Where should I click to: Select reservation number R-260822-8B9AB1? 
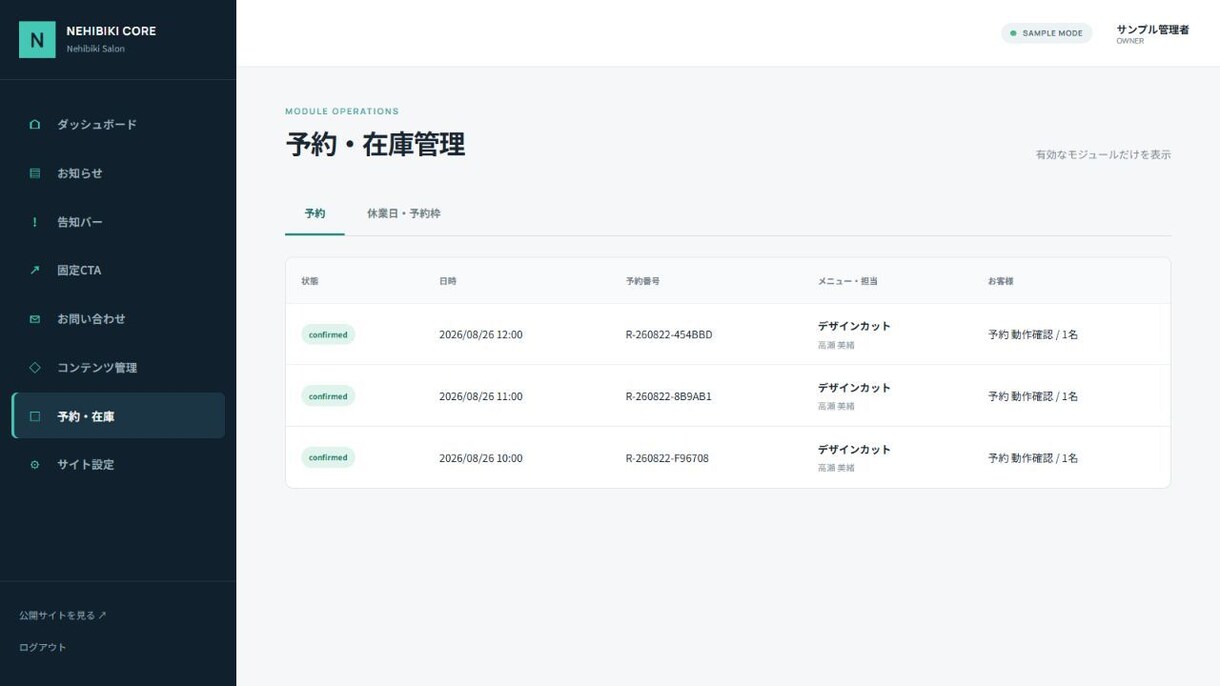(x=669, y=396)
